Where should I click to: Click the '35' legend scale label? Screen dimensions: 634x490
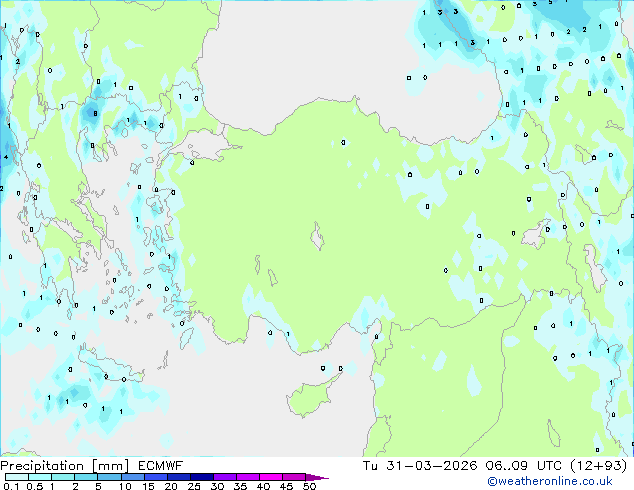tap(240, 486)
